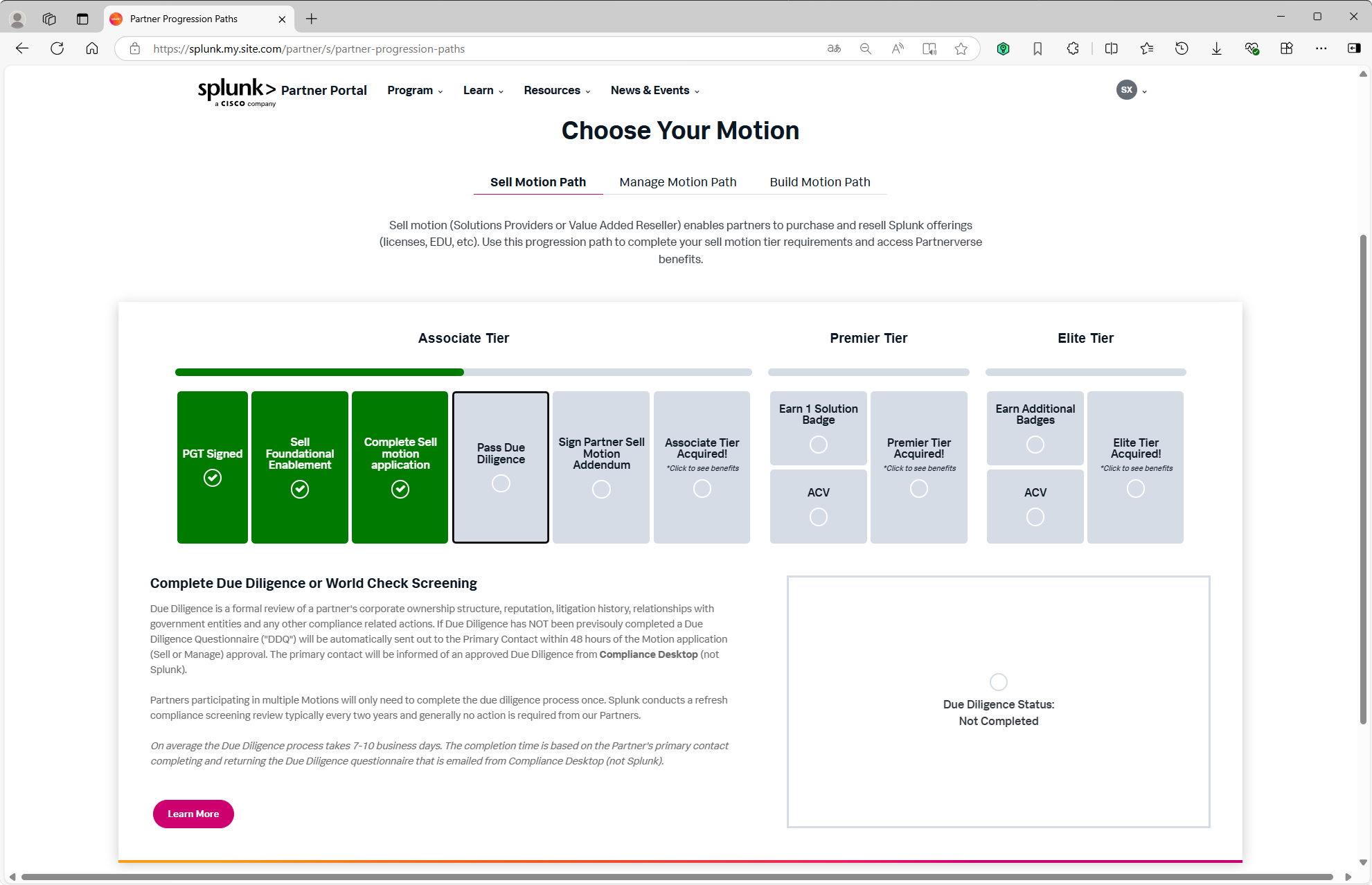Image resolution: width=1372 pixels, height=885 pixels.
Task: Switch to the Manage Motion Path tab
Action: (x=677, y=181)
